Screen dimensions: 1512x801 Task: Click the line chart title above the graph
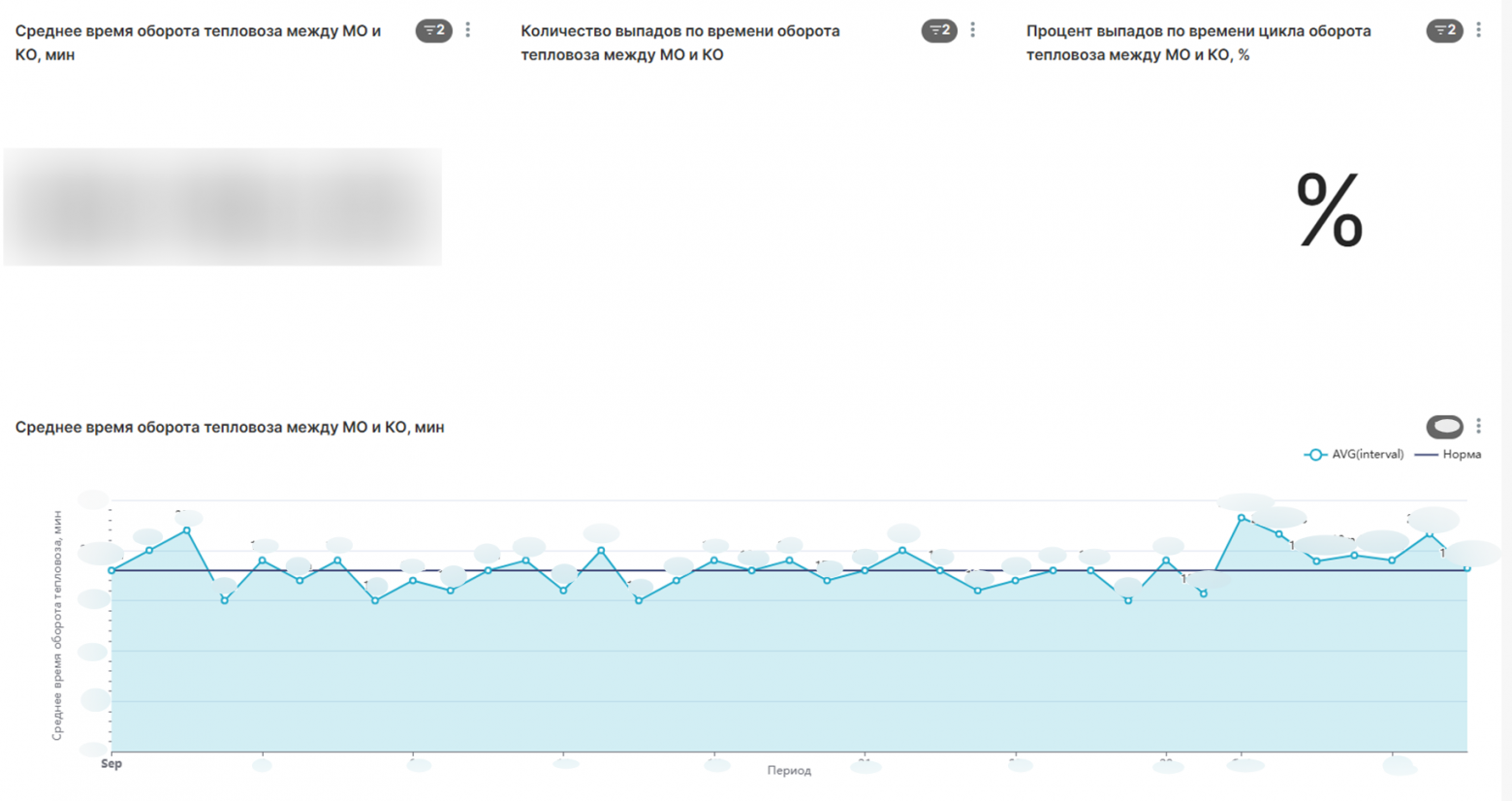(x=230, y=428)
